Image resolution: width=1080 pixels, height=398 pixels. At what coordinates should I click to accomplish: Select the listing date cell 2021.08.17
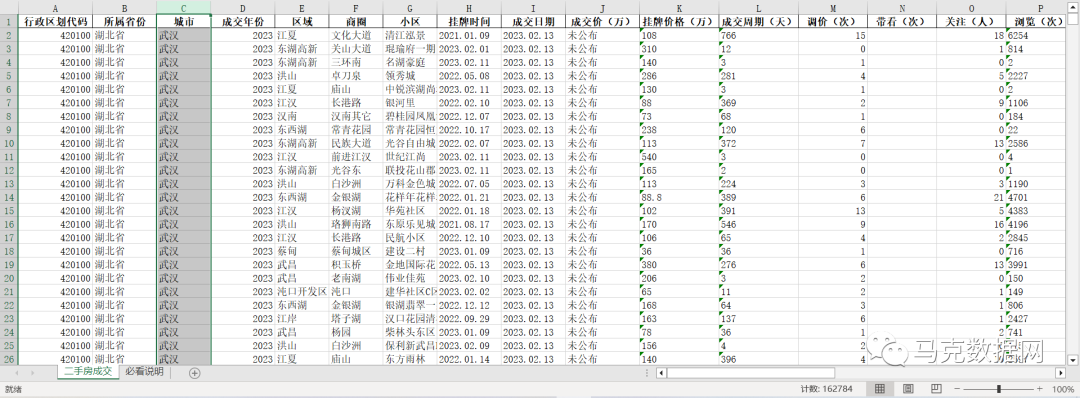469,224
